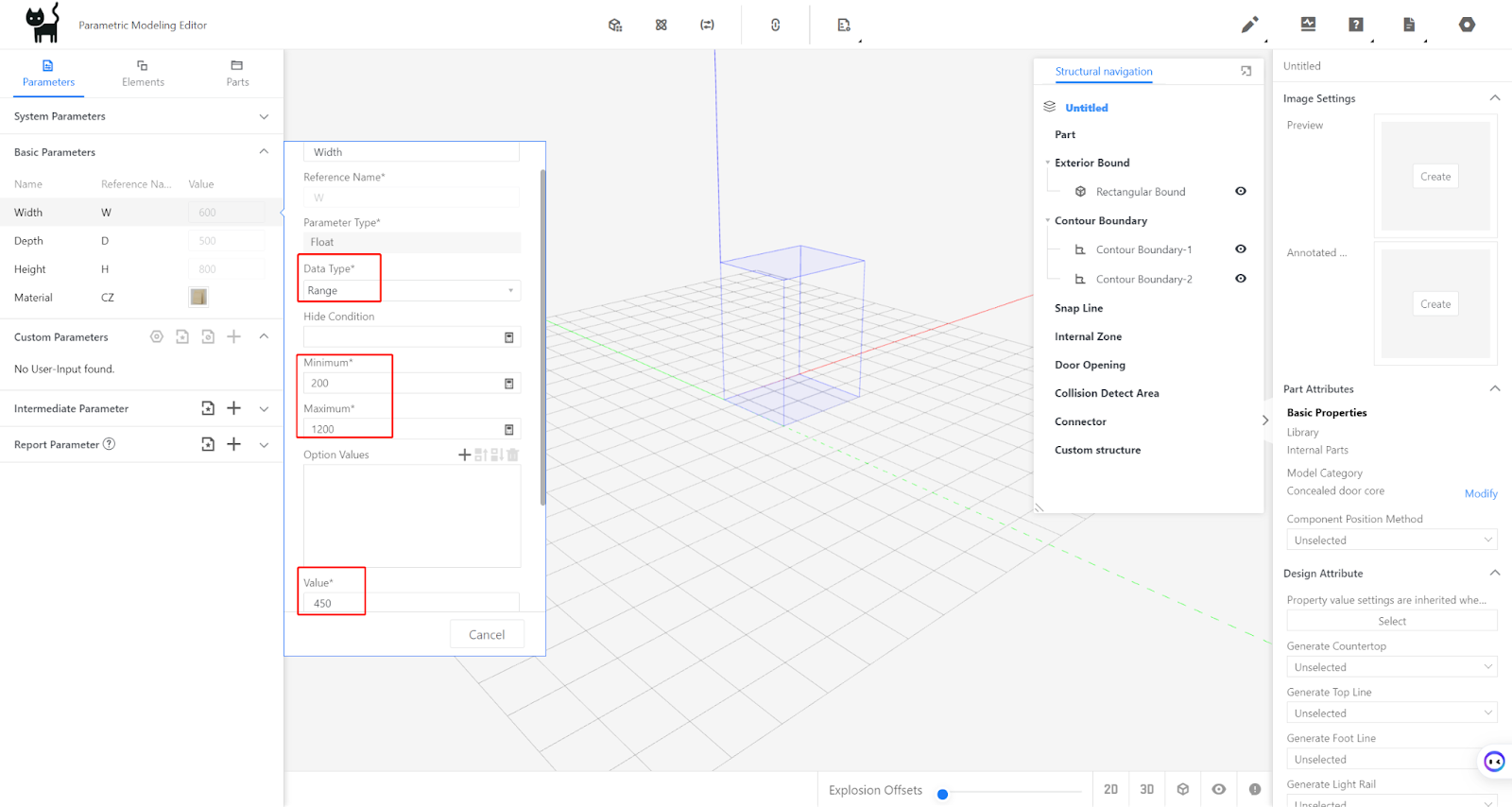
Task: Click the warning icon in bottom bar
Action: click(x=1254, y=789)
